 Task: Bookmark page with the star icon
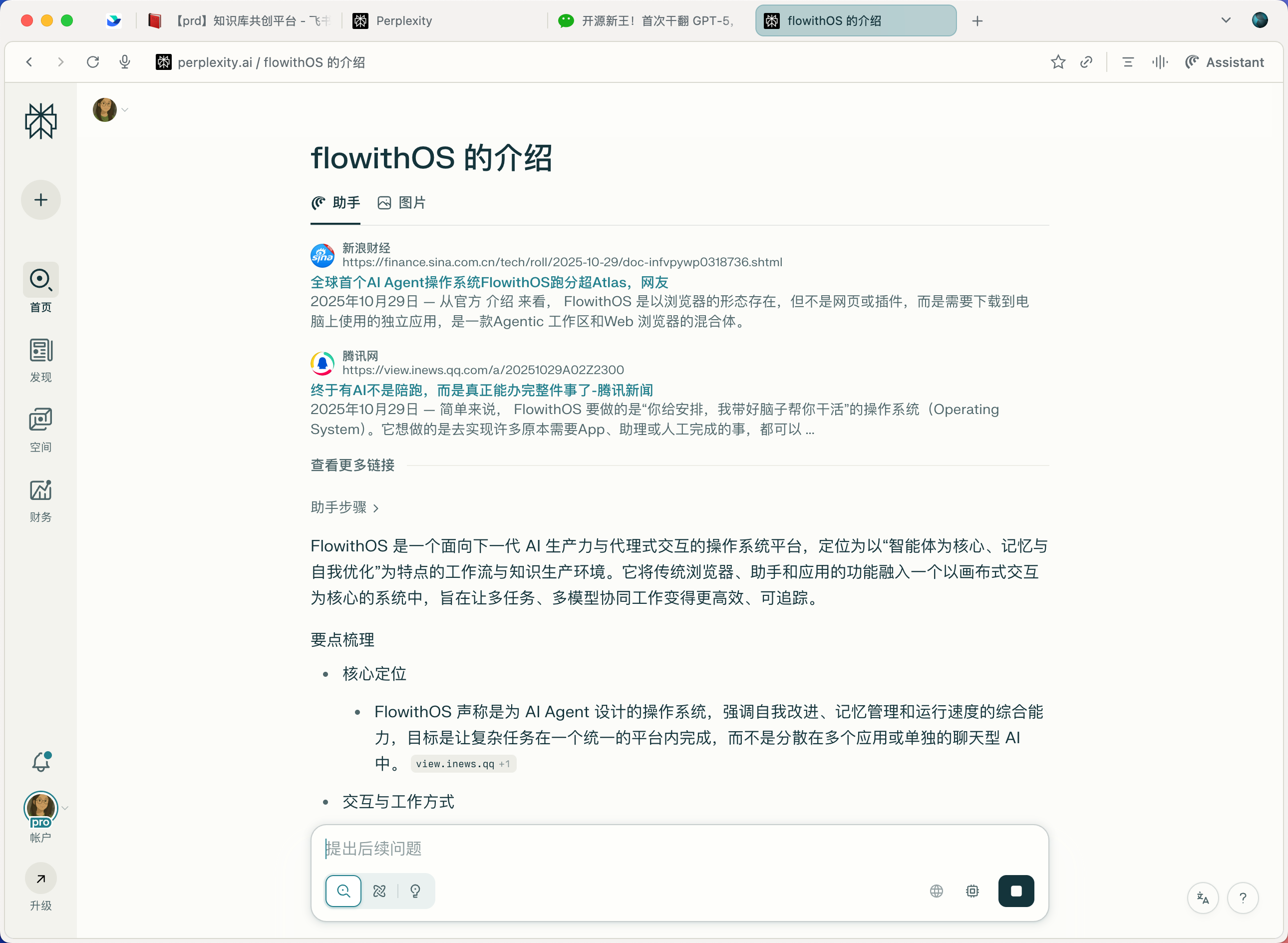(1058, 61)
